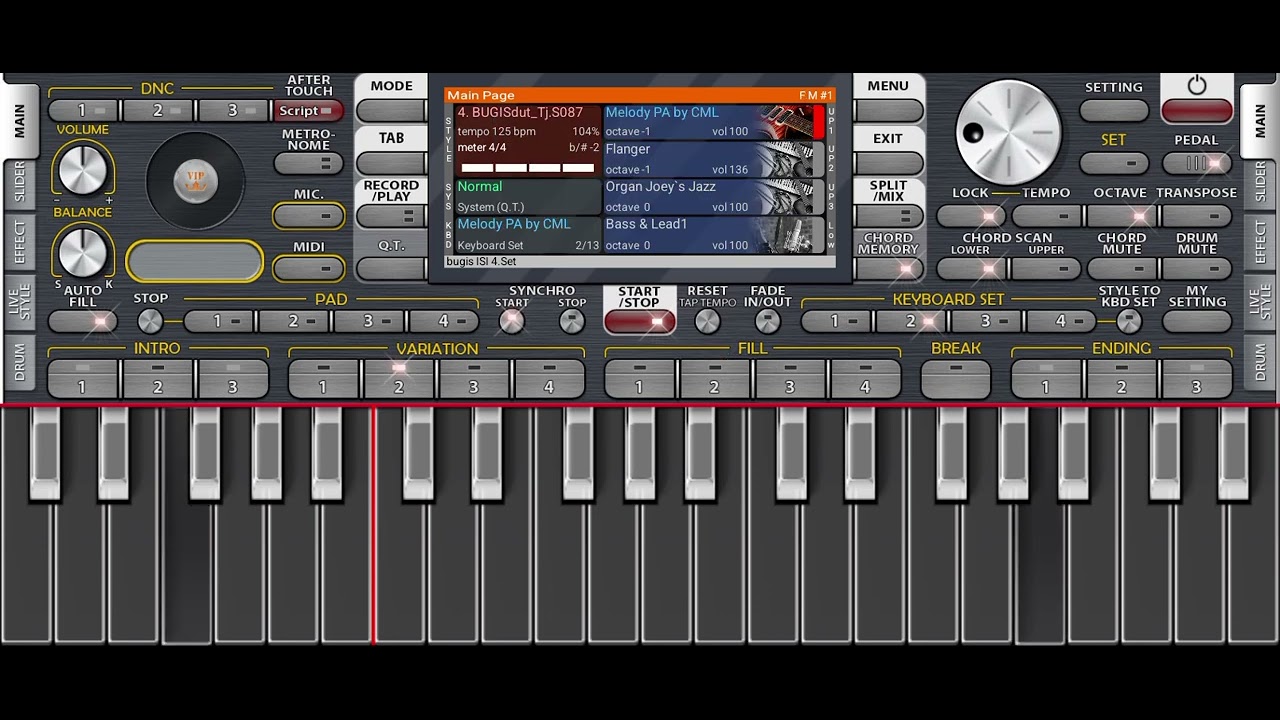
Task: Tap the red power button
Action: (1196, 110)
